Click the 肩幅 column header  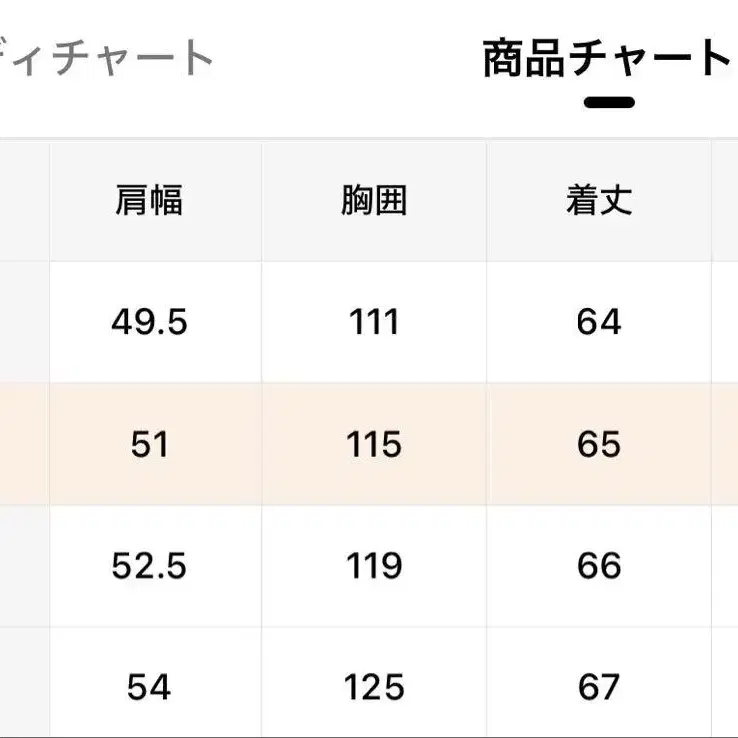[149, 201]
